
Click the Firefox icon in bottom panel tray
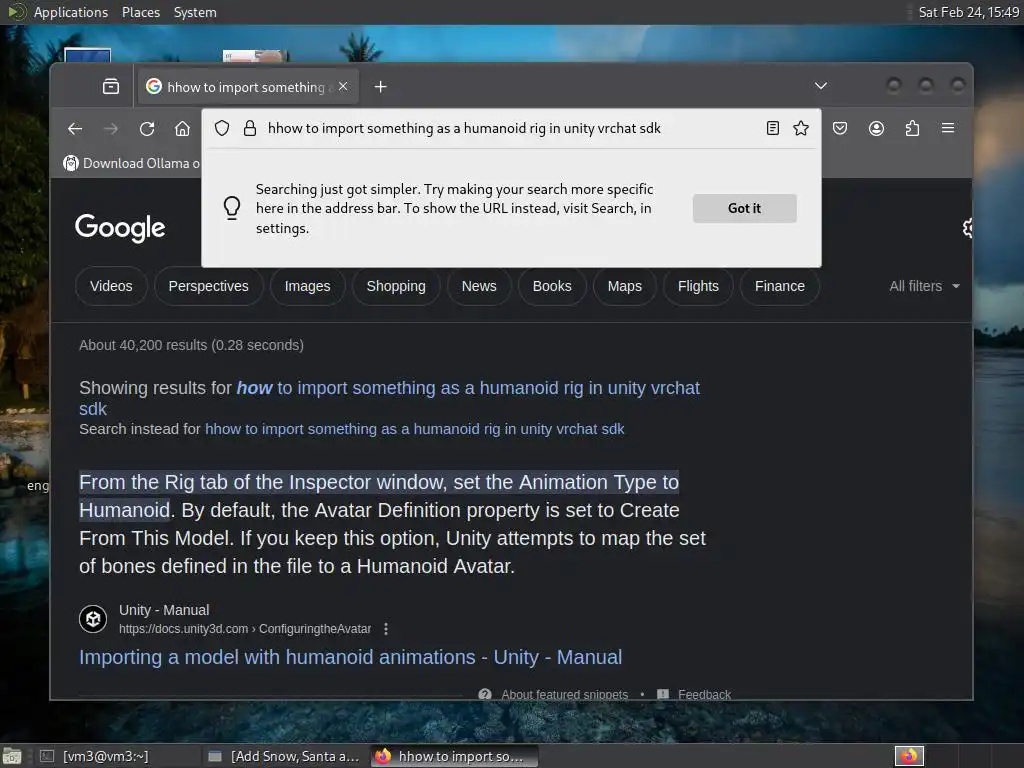point(909,756)
